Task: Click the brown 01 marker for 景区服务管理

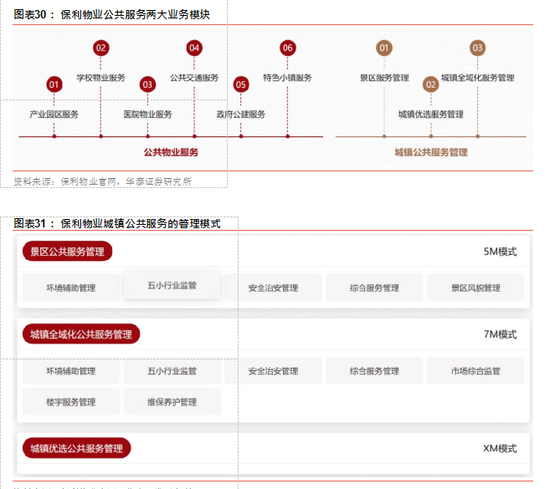Action: 384,48
